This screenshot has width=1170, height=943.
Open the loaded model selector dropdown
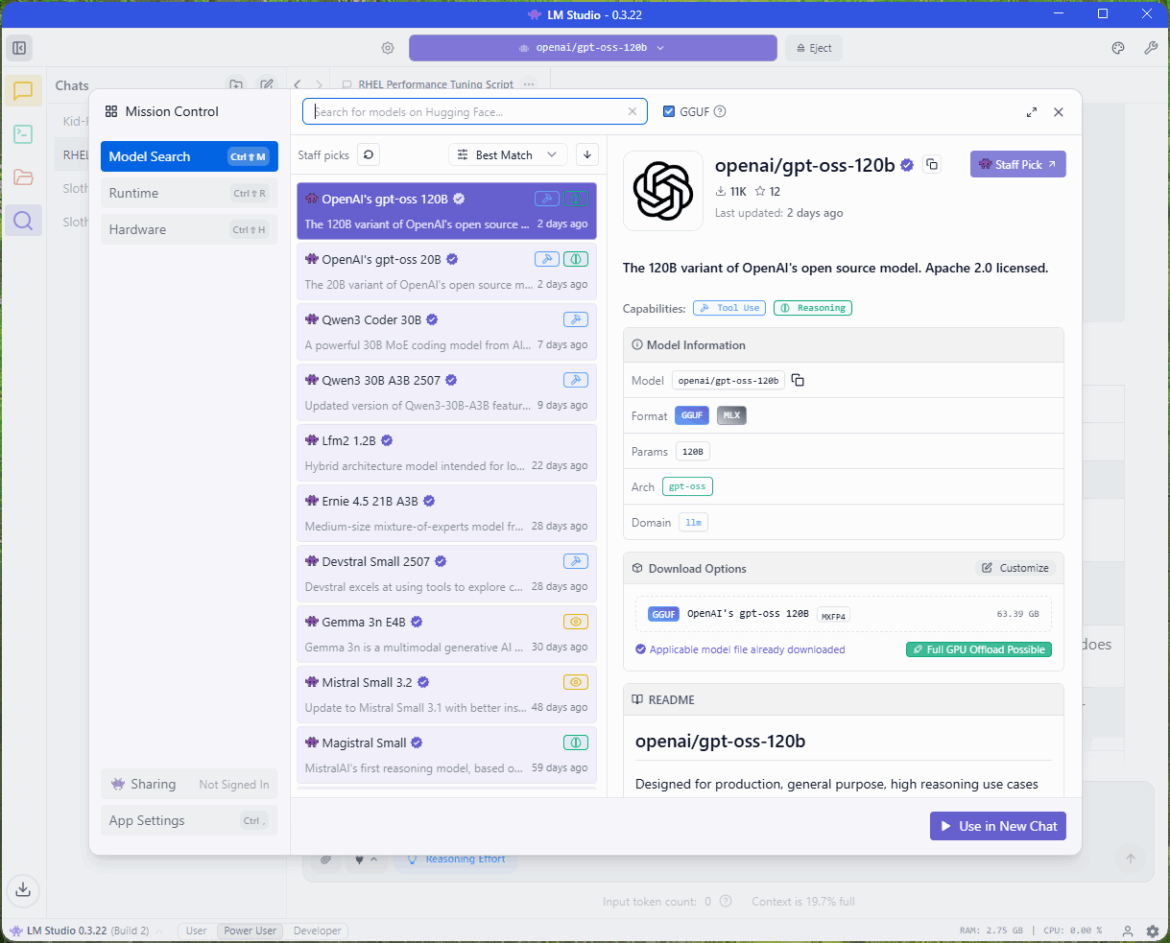[592, 48]
